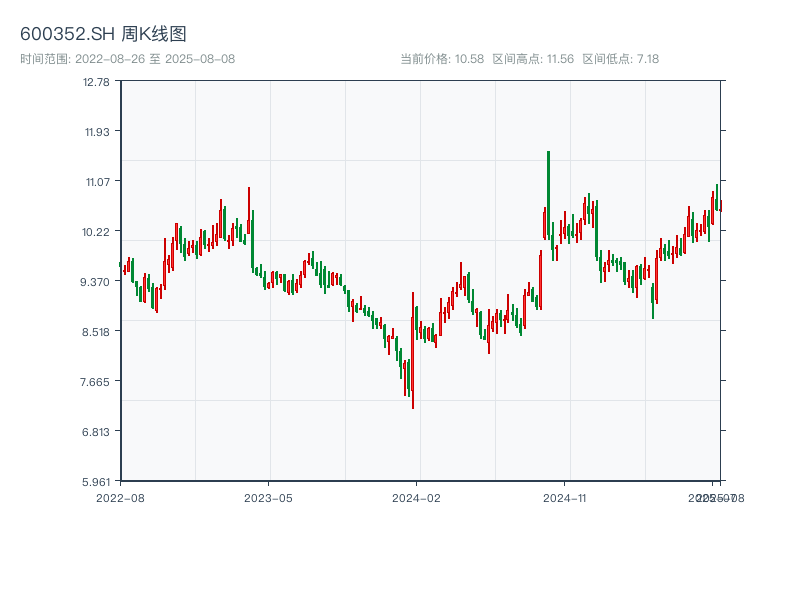Pick the 10.22 price axis label

97,231
